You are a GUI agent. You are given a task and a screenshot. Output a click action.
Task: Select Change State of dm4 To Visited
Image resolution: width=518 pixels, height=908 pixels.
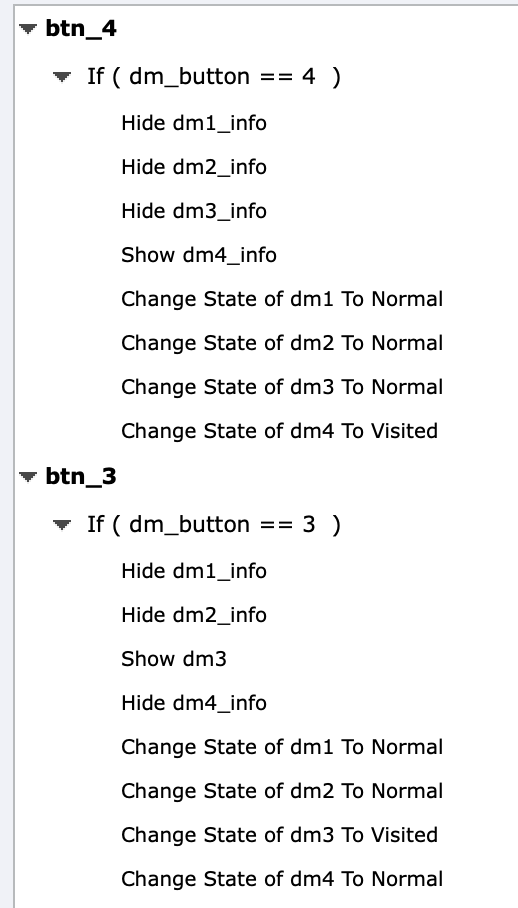[280, 431]
